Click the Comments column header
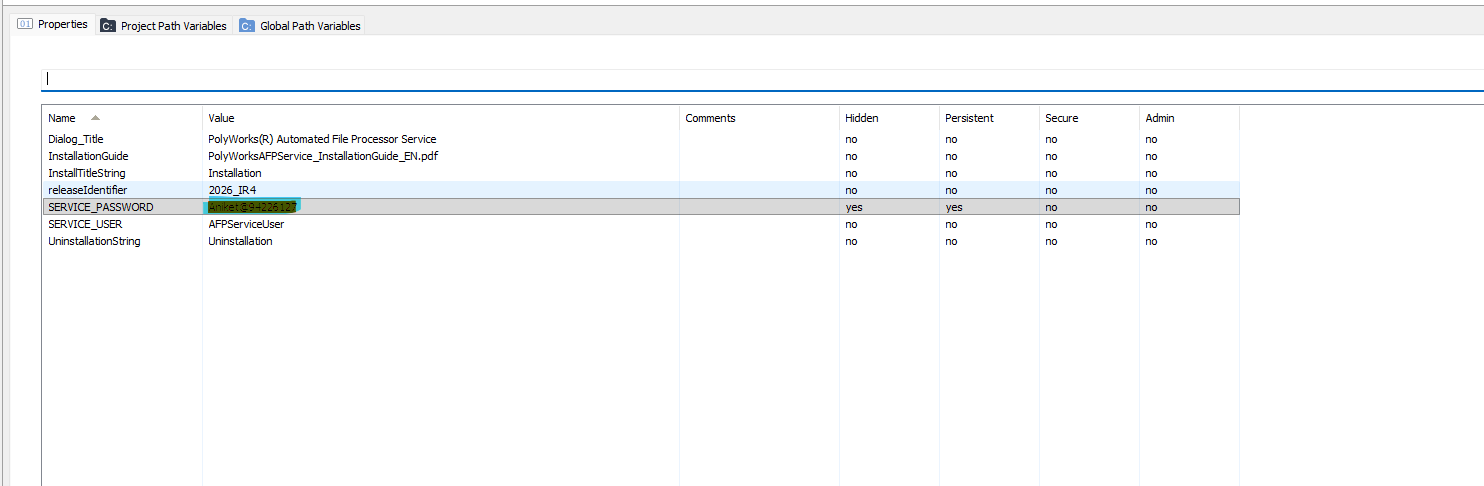The width and height of the screenshot is (1484, 486). (760, 118)
